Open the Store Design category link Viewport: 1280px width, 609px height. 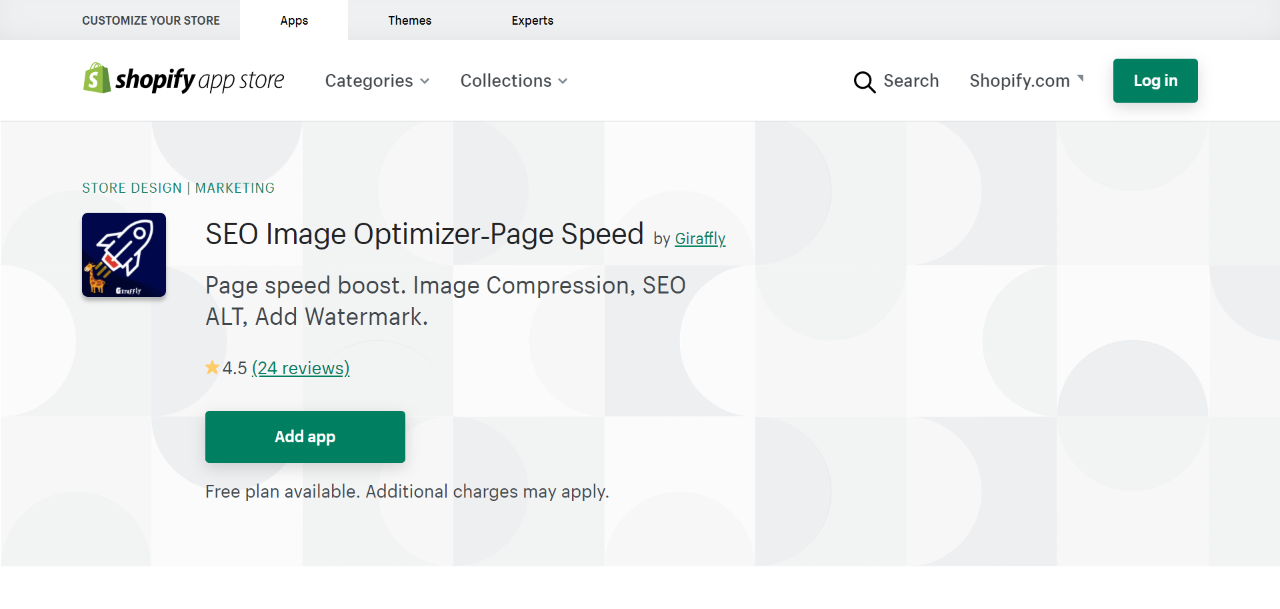132,188
